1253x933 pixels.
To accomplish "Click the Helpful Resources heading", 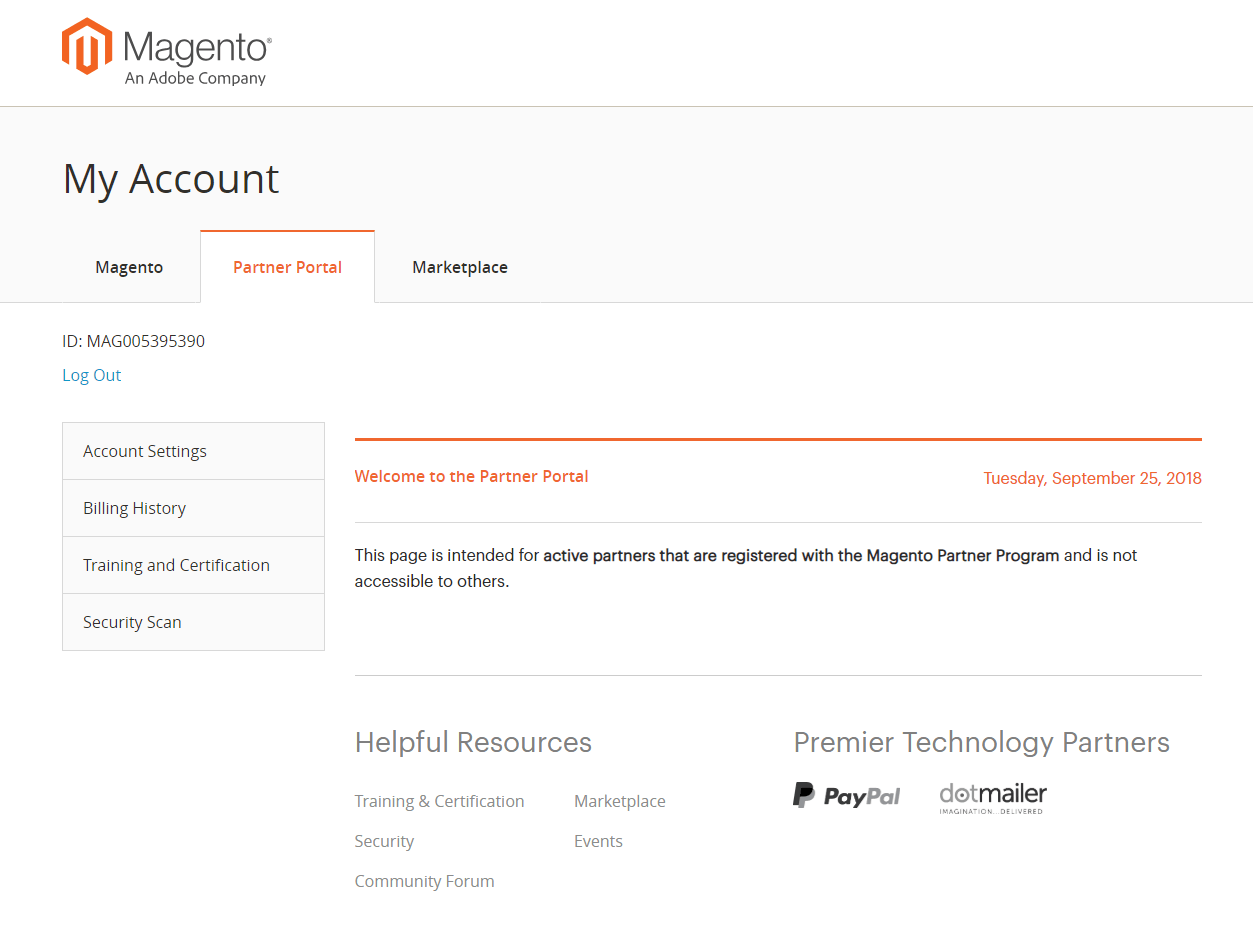I will [473, 742].
